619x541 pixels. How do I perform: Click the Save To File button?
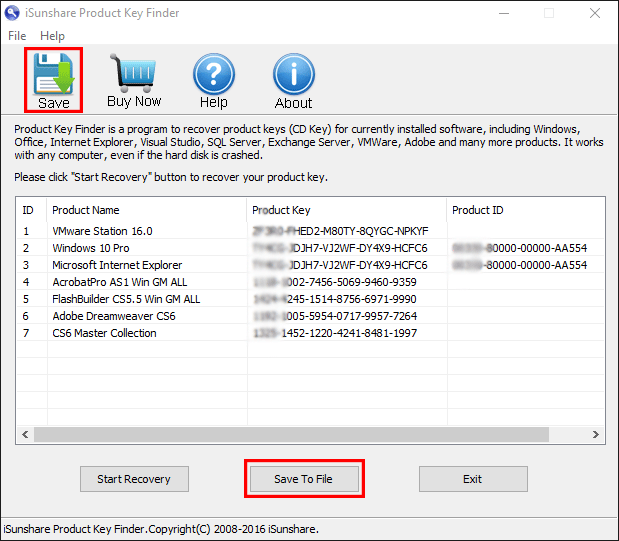coord(304,479)
